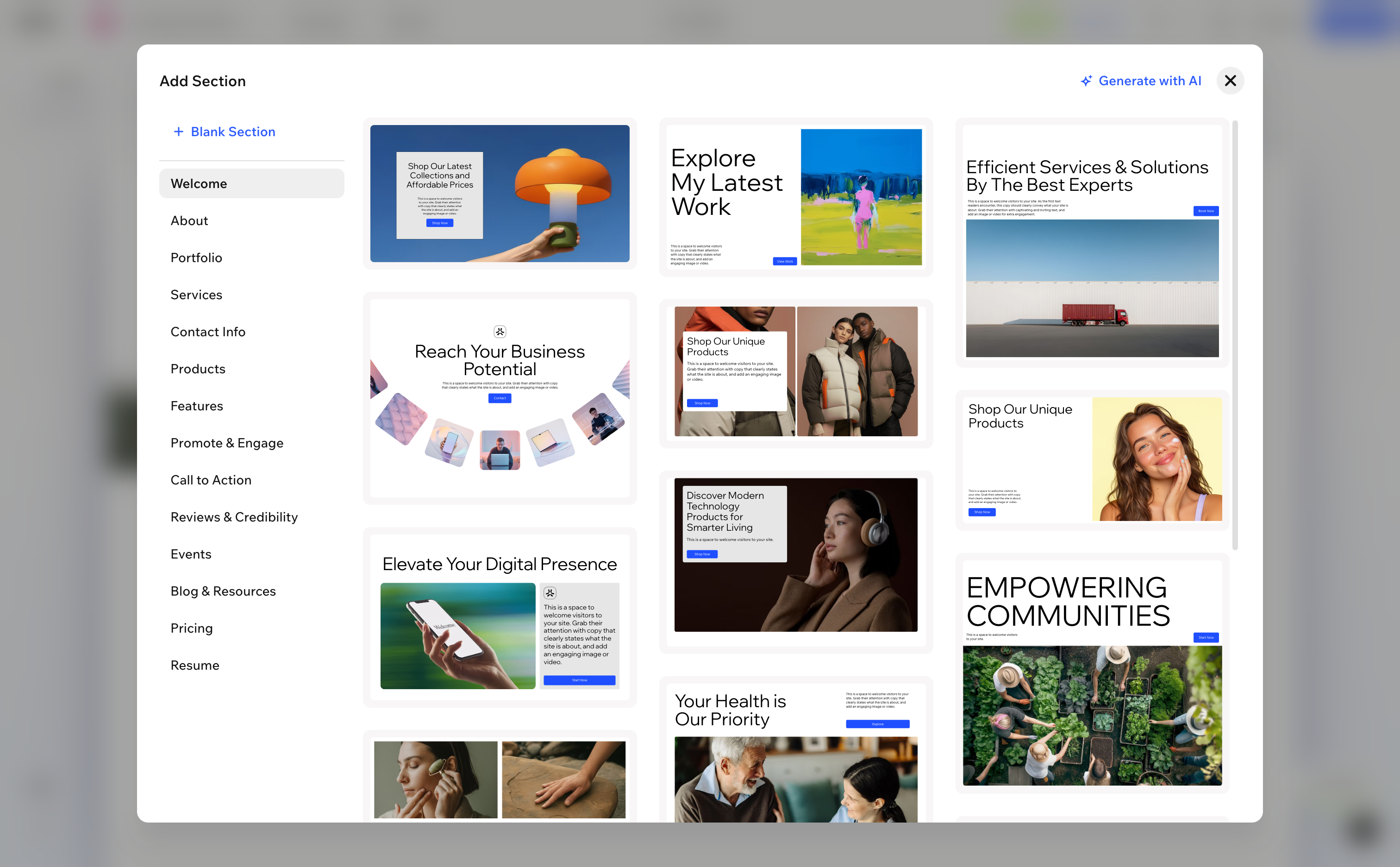Open the Features category
The width and height of the screenshot is (1400, 867).
(251, 406)
